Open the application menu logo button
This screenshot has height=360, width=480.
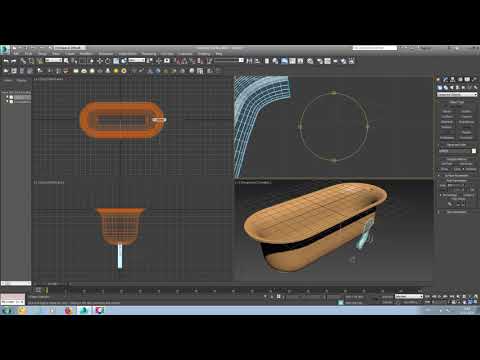5,49
